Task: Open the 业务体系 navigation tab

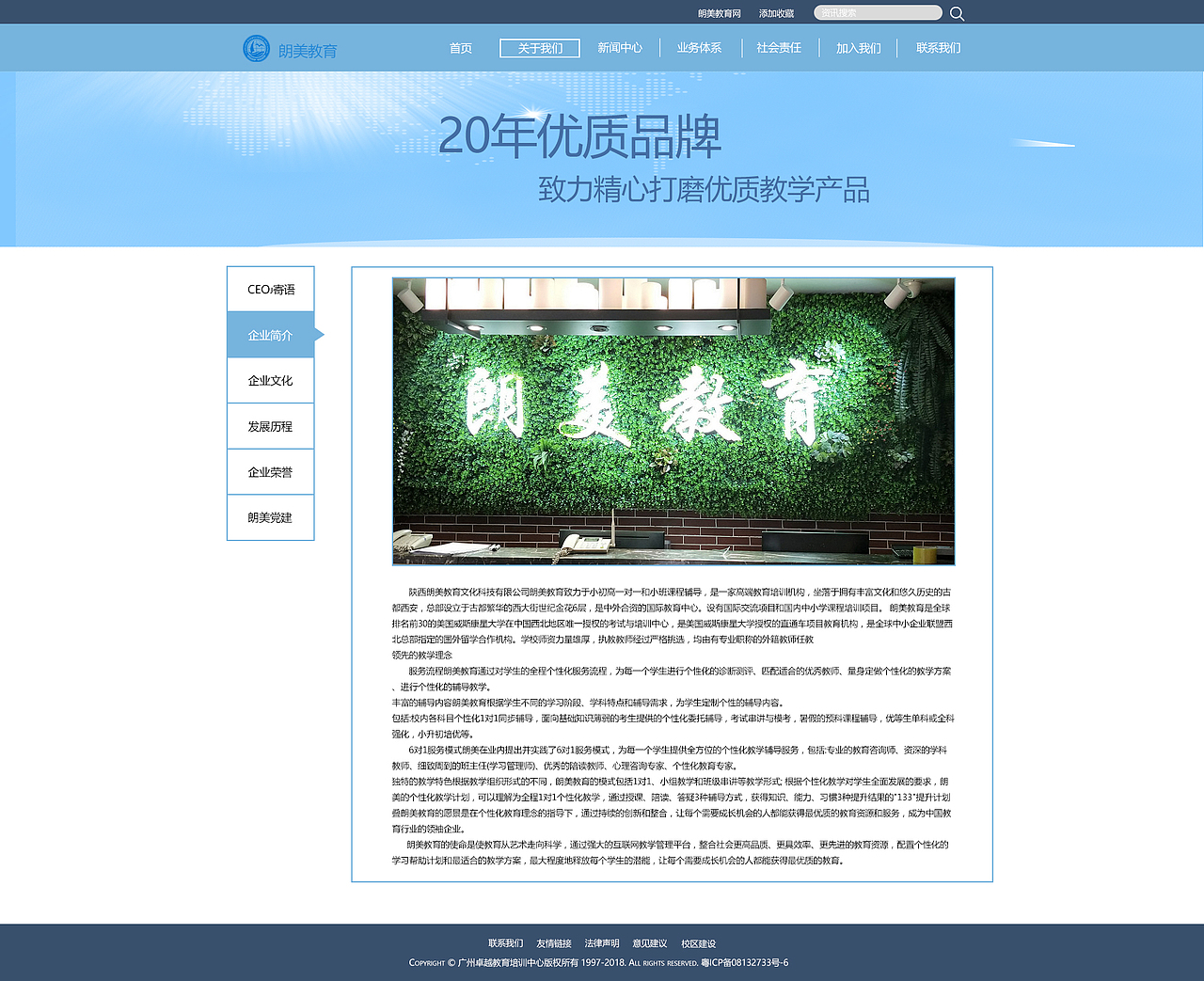Action: [x=698, y=47]
